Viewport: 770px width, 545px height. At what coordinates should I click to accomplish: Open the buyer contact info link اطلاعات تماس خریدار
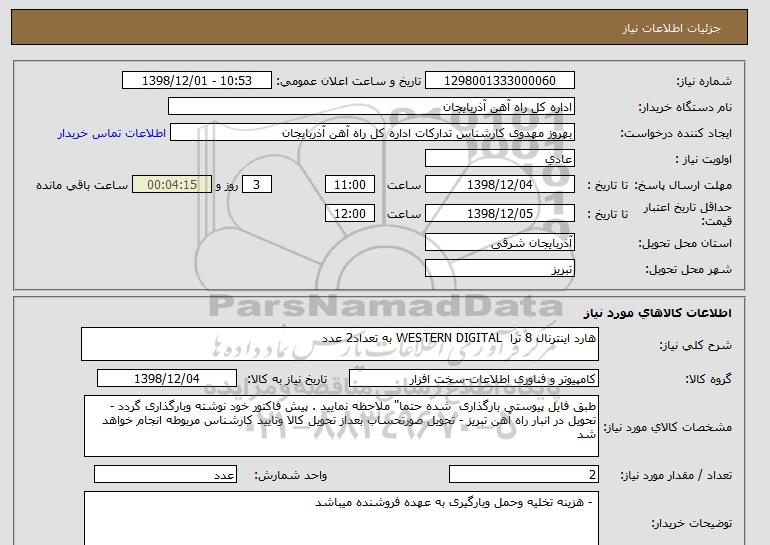coord(112,133)
